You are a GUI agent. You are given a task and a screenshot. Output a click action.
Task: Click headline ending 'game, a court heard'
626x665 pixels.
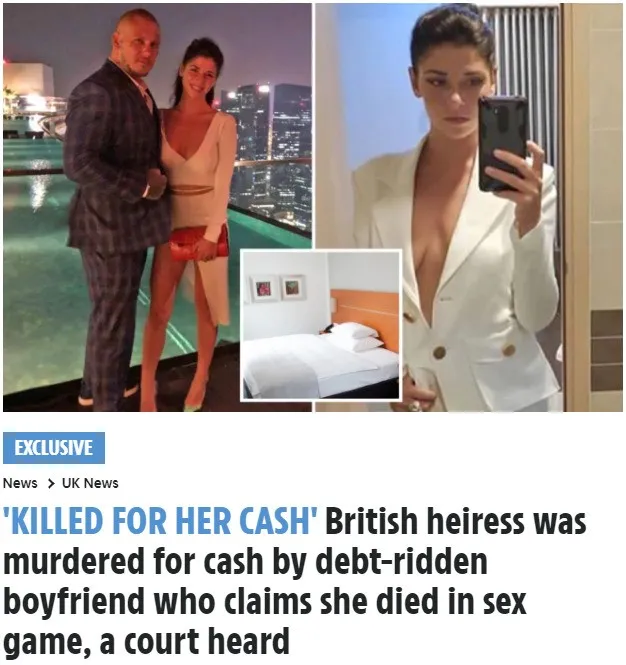146,641
